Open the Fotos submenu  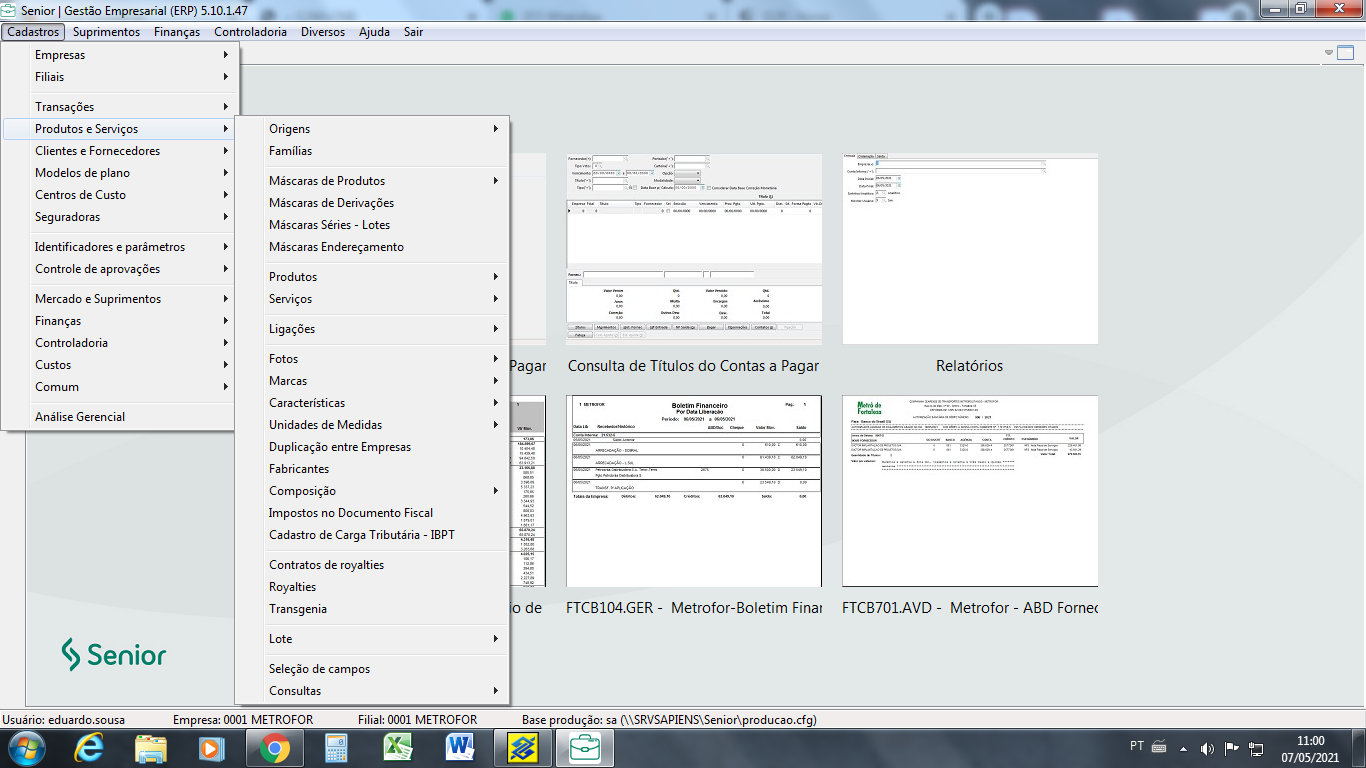372,359
